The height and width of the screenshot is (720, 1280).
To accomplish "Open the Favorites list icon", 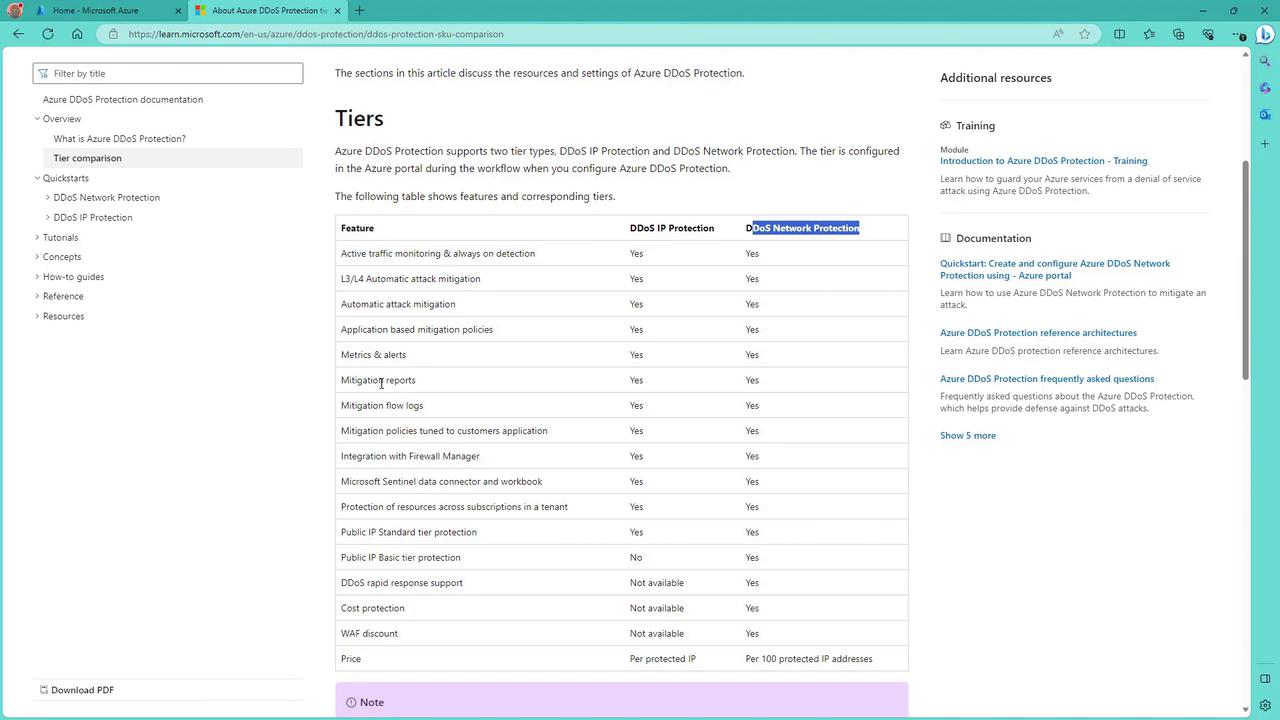I will pos(1149,34).
